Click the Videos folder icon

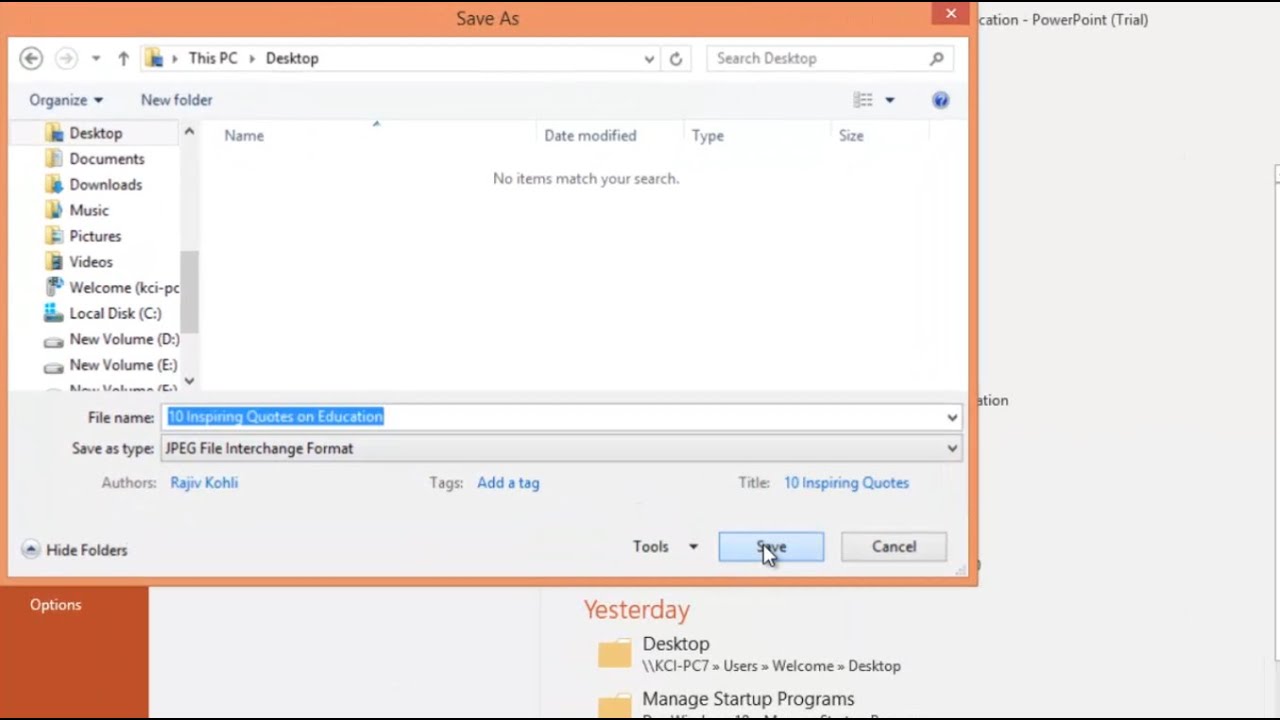(x=55, y=263)
